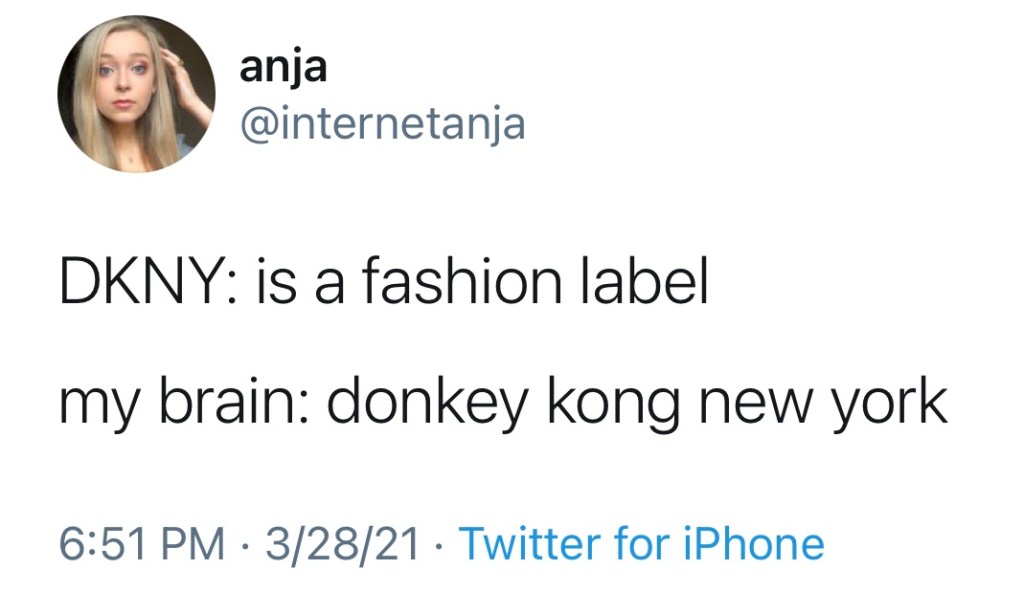Click the @internetanja handle
The image size is (1024, 591).
[x=382, y=125]
